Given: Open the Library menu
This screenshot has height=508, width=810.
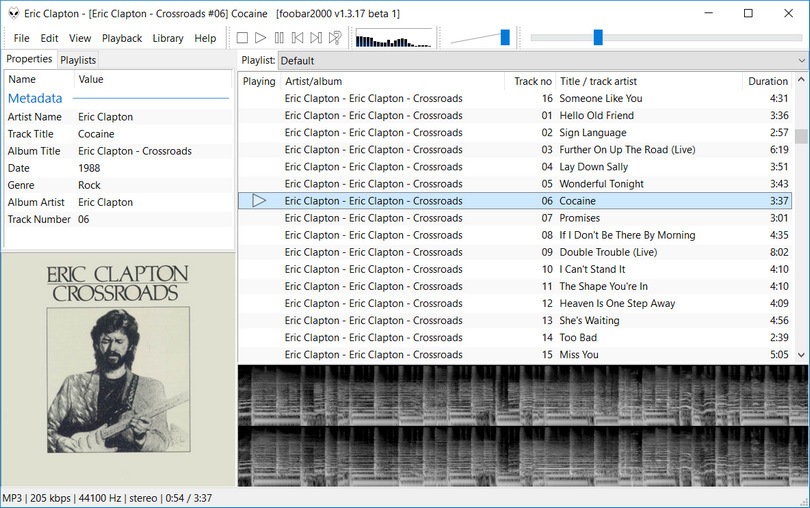Looking at the screenshot, I should pos(168,38).
